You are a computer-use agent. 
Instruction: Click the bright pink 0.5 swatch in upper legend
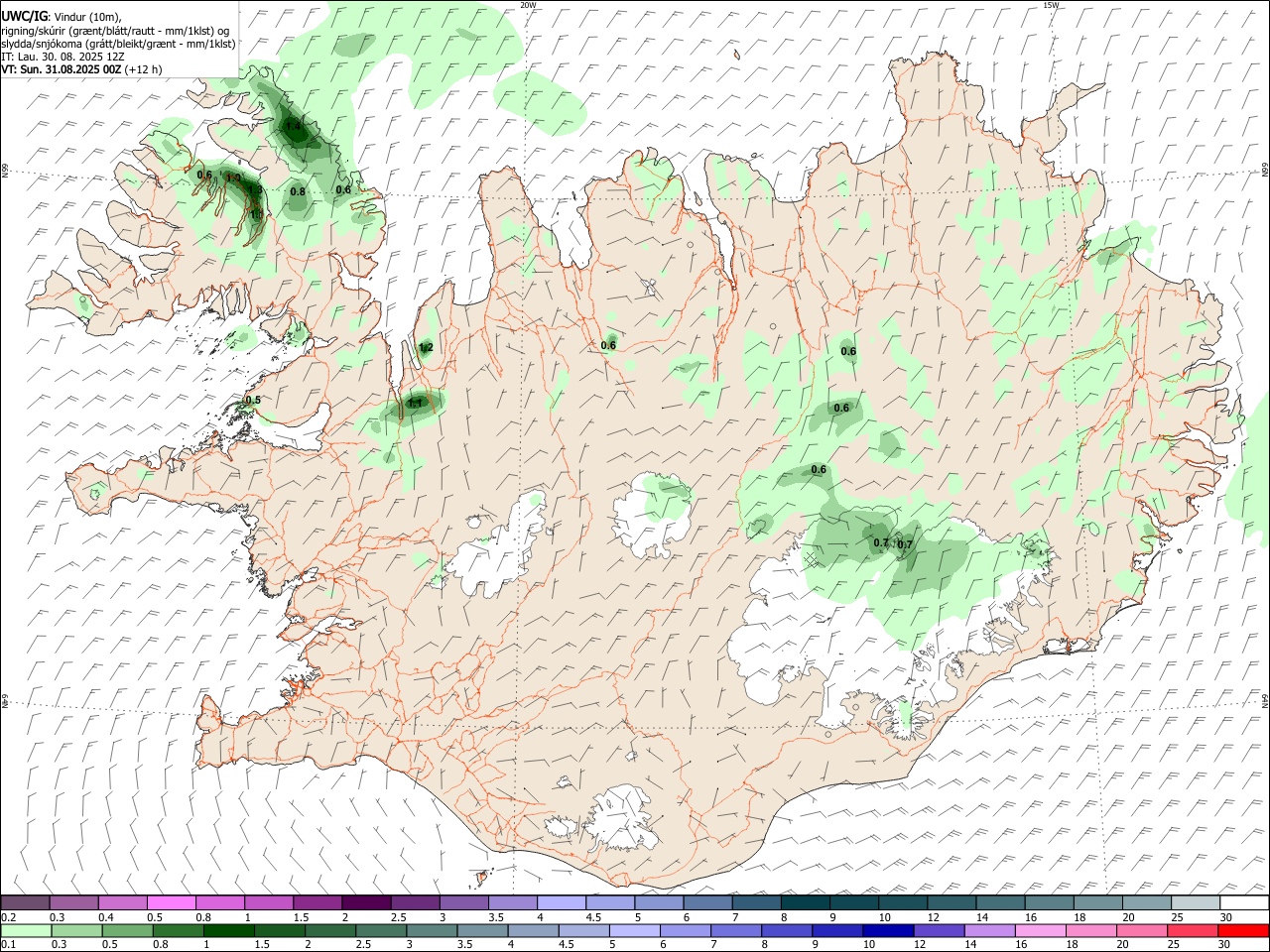(x=171, y=902)
